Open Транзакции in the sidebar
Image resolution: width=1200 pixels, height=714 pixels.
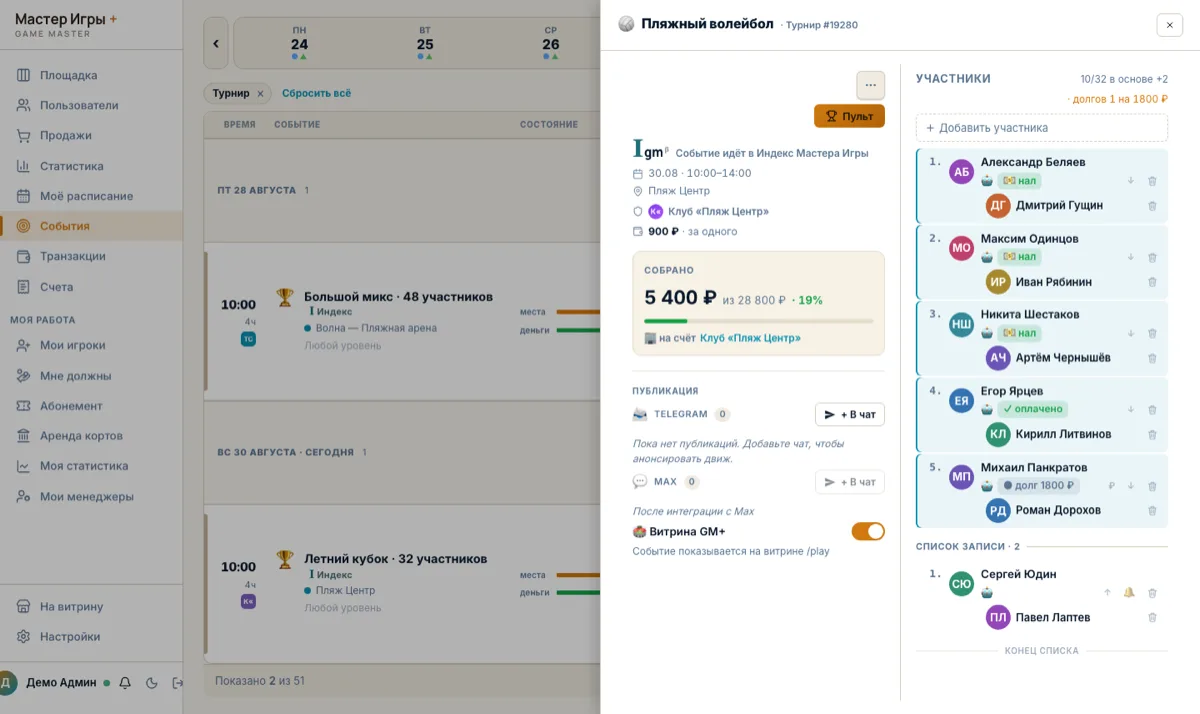click(x=91, y=256)
